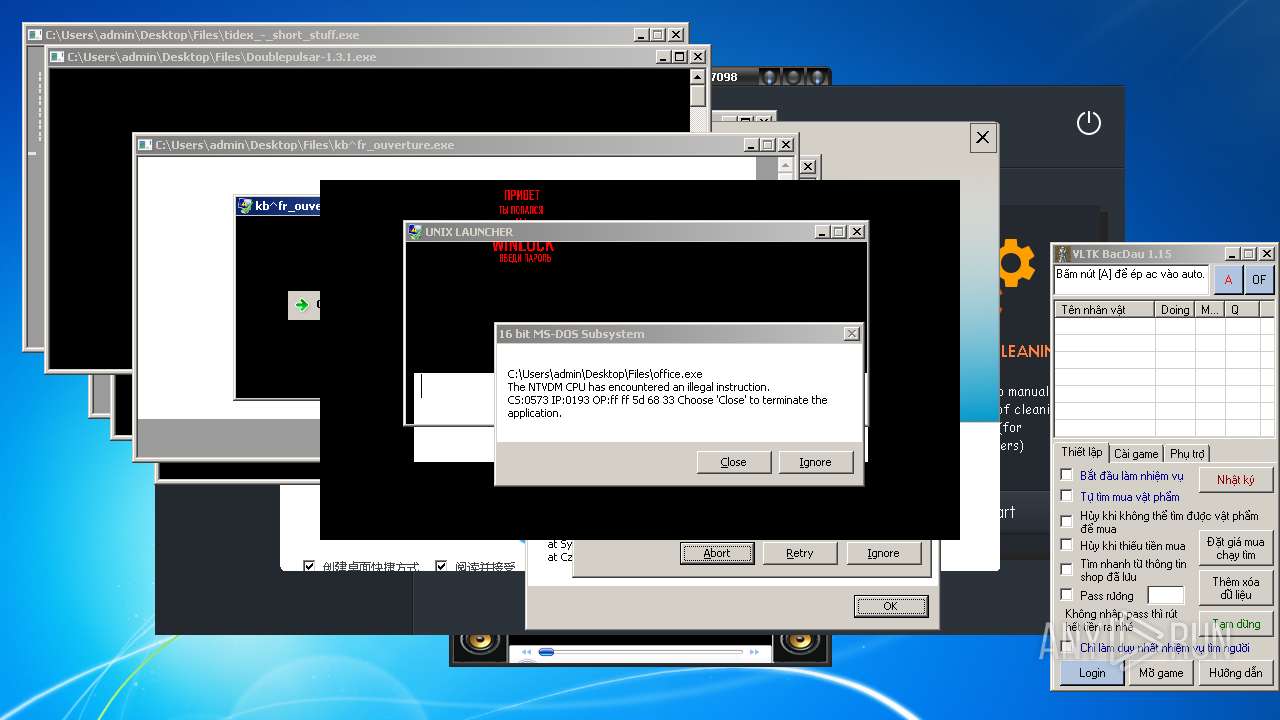Toggle the Pass rương checkbox
Image resolution: width=1280 pixels, height=720 pixels.
point(1066,594)
